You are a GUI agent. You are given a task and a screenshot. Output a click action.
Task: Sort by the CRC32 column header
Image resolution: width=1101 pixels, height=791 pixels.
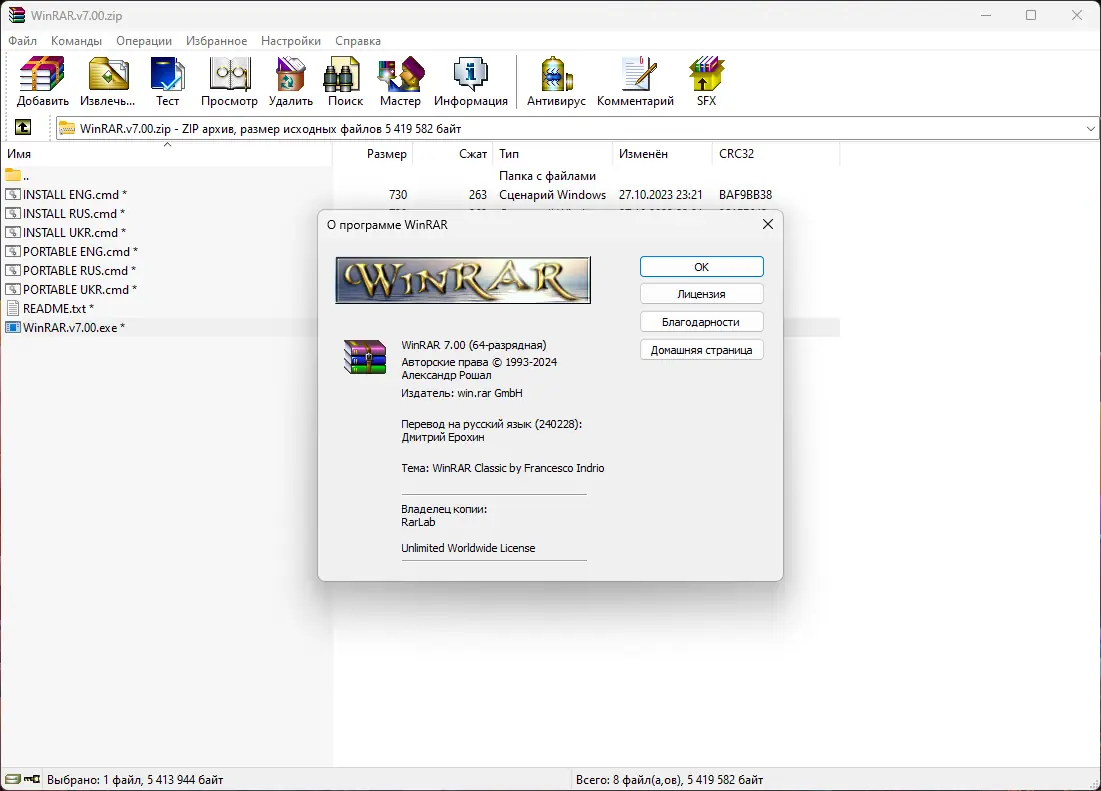click(776, 154)
